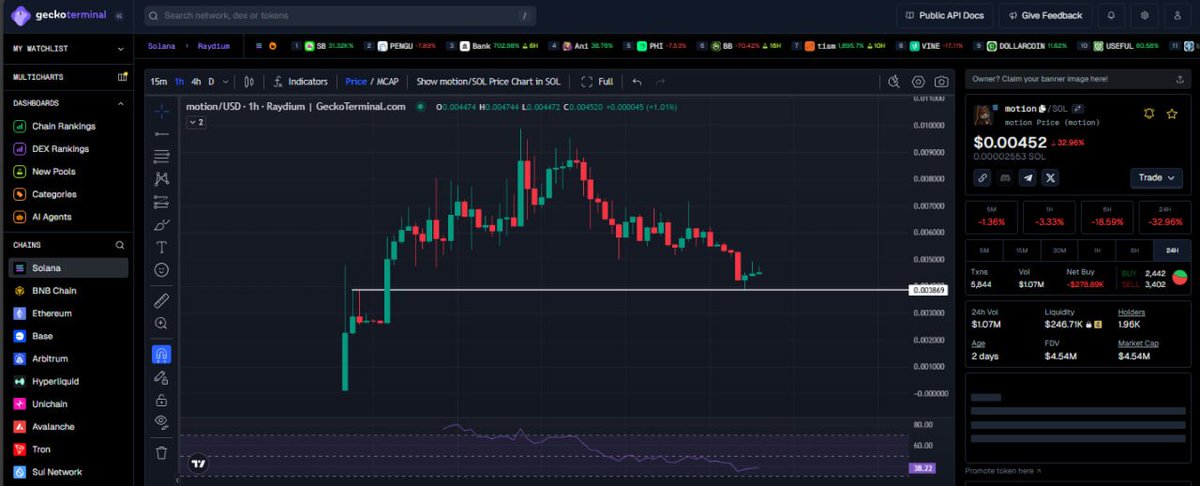Open site settings gear in top header

point(1145,16)
